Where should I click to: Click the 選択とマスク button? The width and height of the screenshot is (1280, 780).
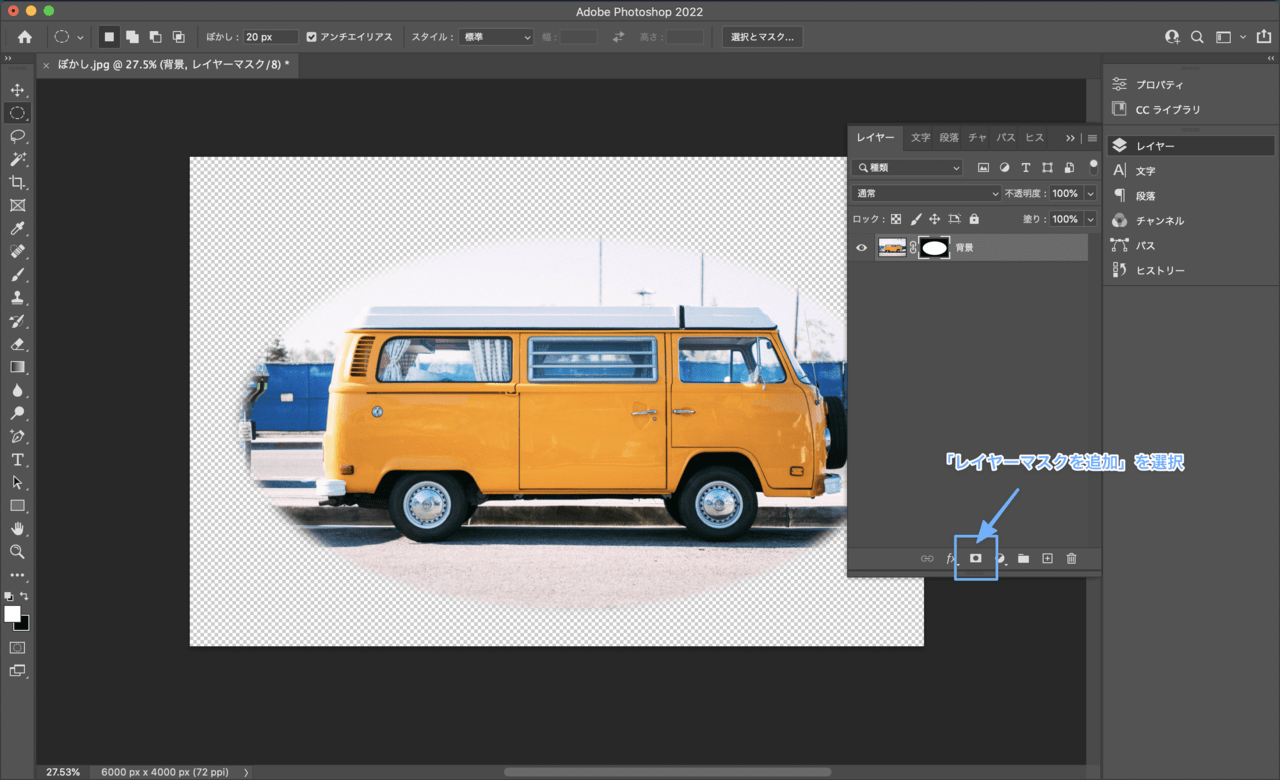(x=765, y=36)
